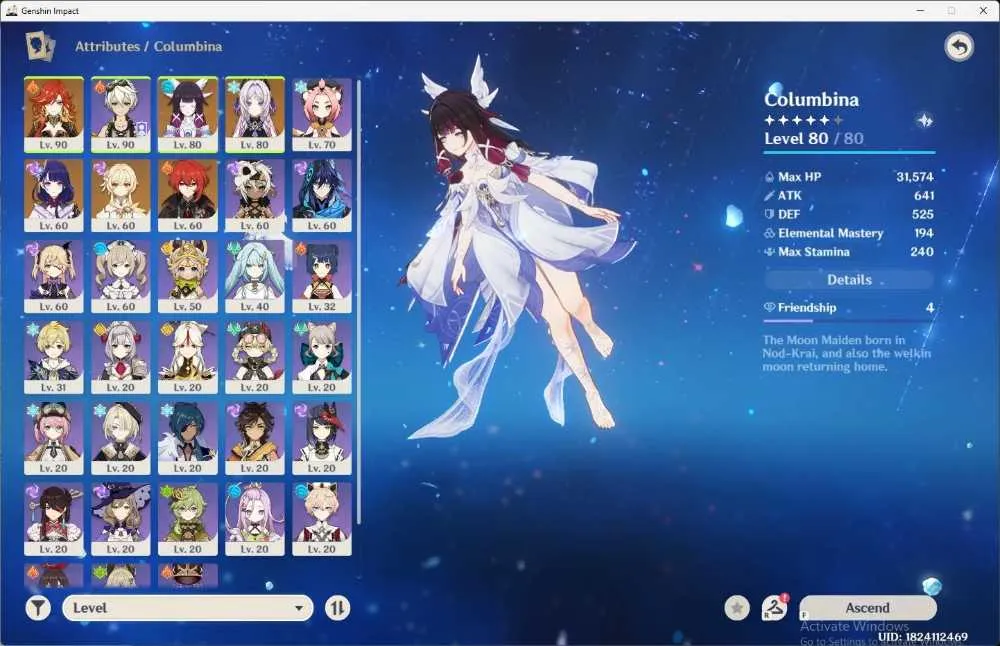
Task: Click the Friendship progress bar
Action: pyautogui.click(x=849, y=321)
